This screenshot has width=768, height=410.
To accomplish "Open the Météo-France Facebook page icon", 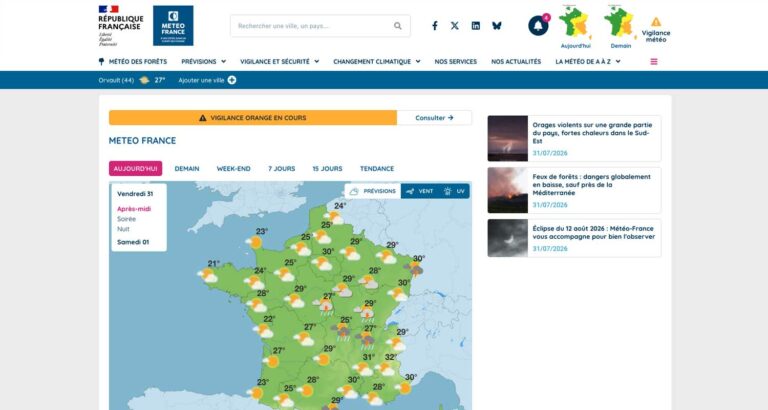I will coord(434,26).
